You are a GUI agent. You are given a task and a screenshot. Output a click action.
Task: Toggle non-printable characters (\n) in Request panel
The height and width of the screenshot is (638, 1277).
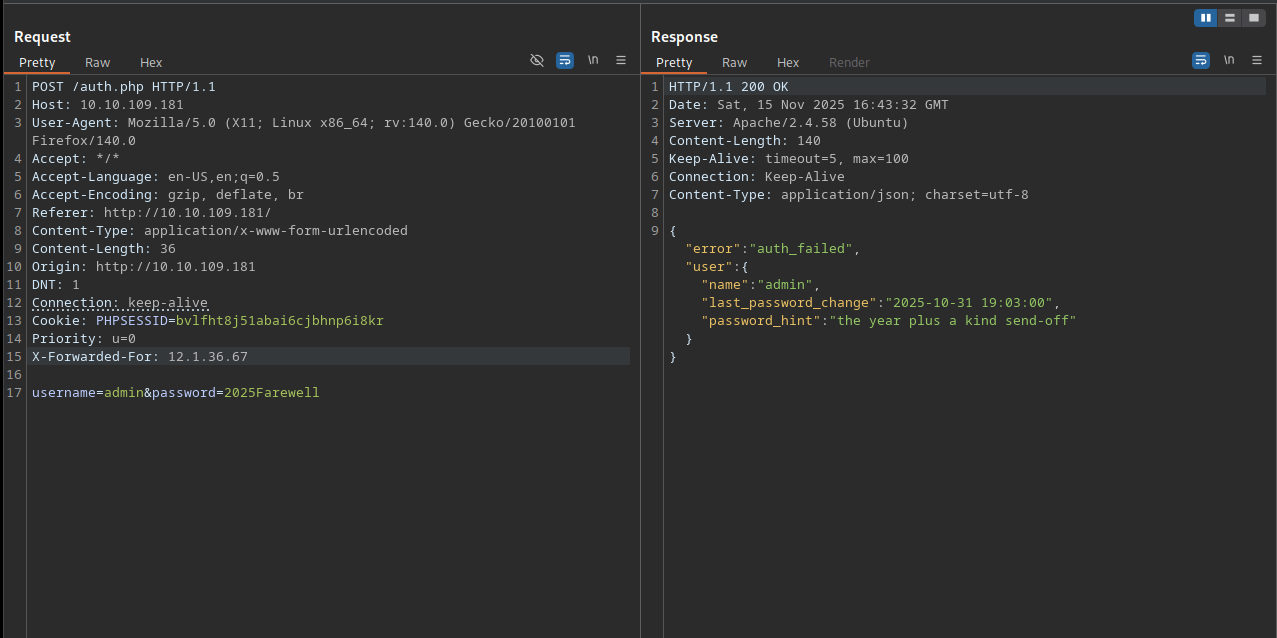point(593,60)
